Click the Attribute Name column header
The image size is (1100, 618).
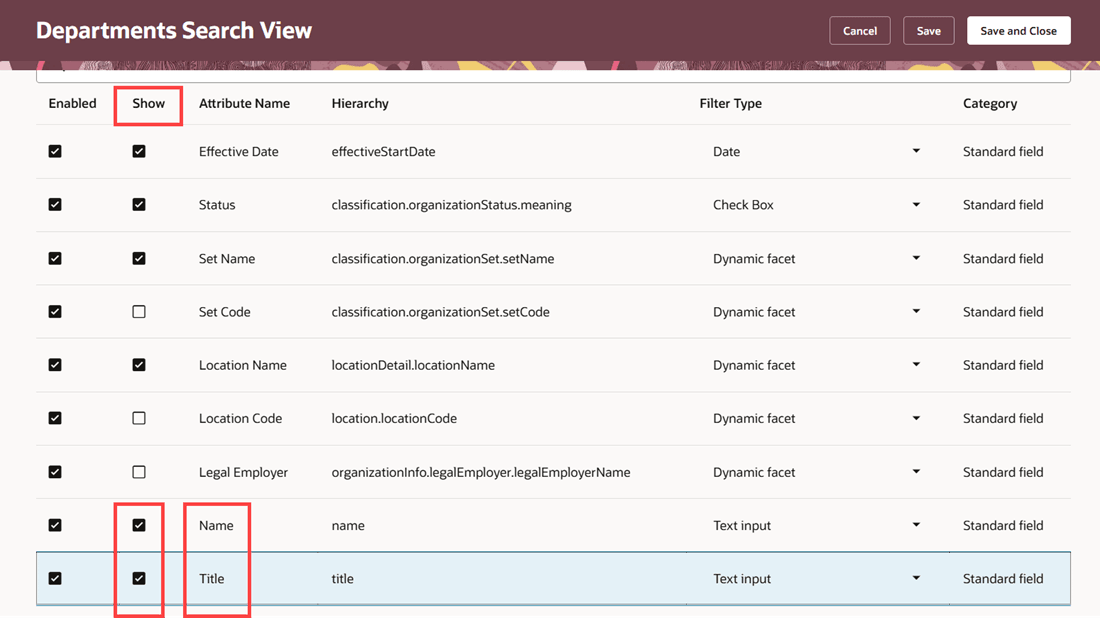pyautogui.click(x=244, y=103)
